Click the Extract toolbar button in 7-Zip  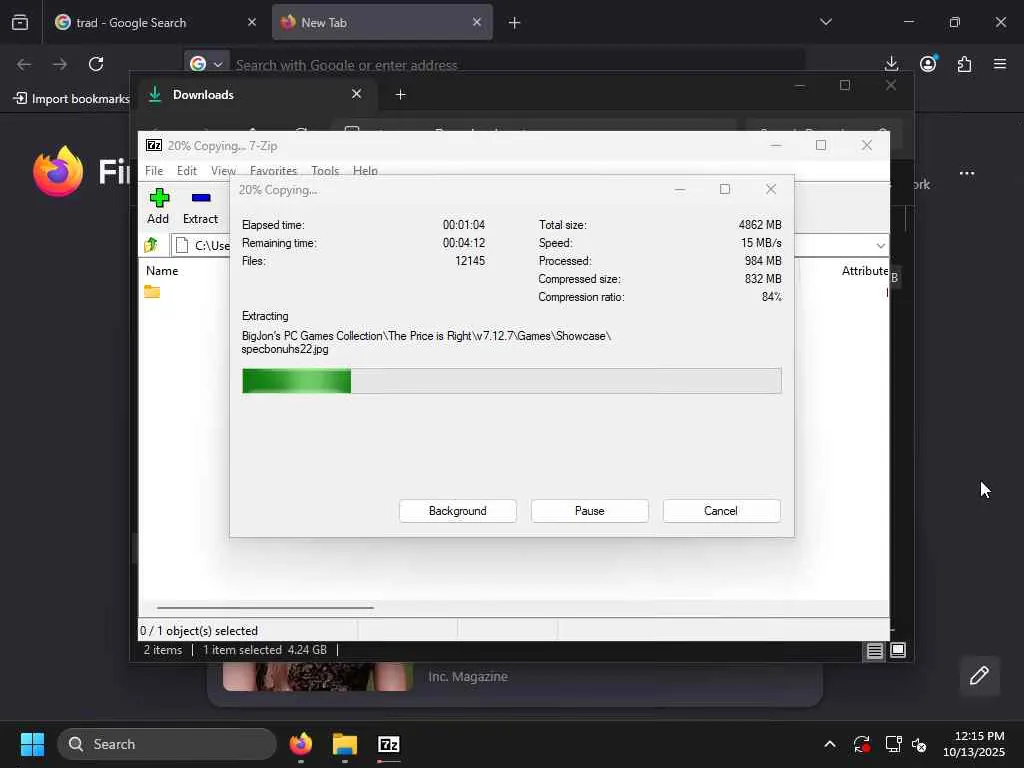(x=200, y=206)
